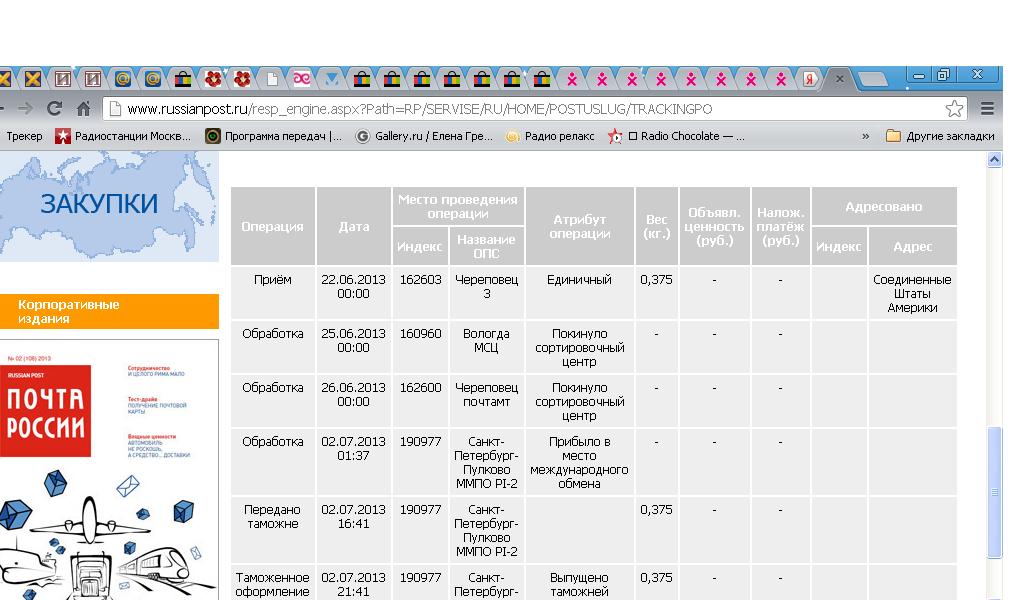
Task: Open the Другие закладки folder
Action: tap(940, 136)
